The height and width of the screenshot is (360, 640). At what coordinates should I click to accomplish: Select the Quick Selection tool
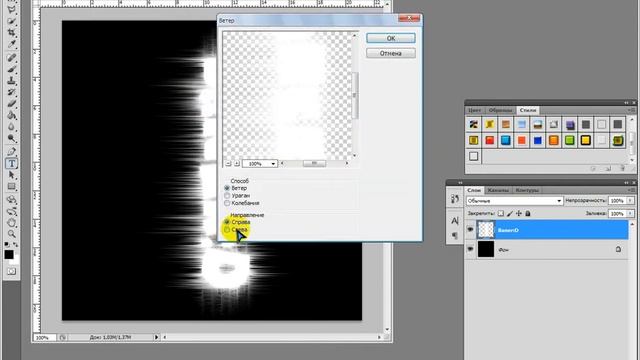(x=11, y=21)
